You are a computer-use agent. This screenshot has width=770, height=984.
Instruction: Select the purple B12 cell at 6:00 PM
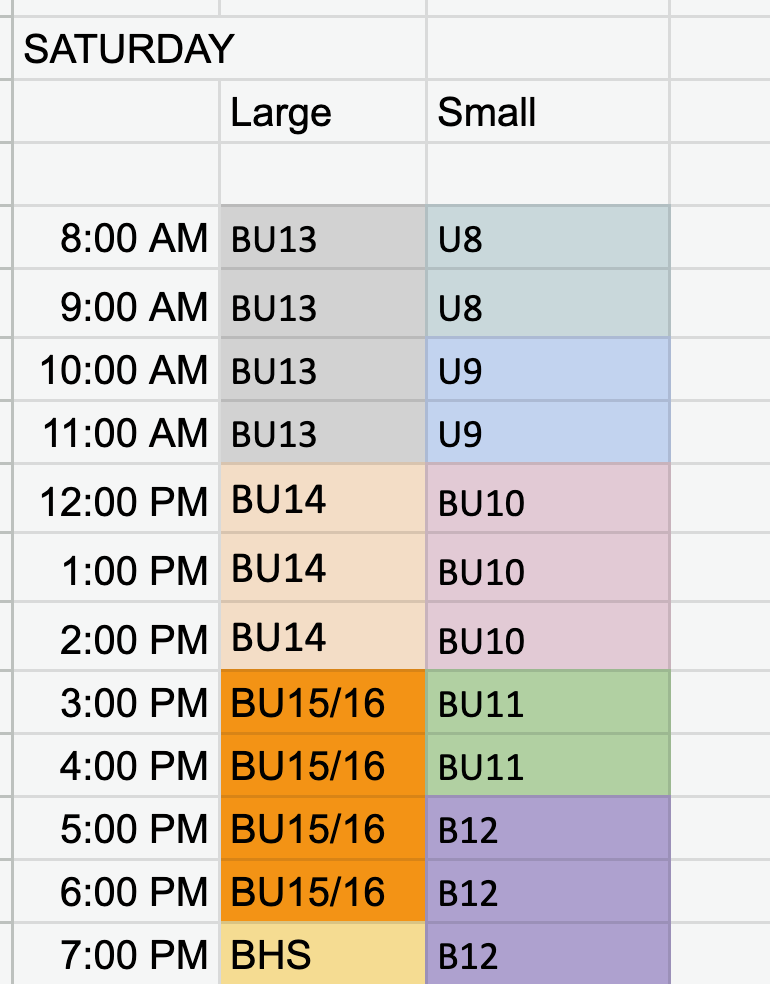547,891
